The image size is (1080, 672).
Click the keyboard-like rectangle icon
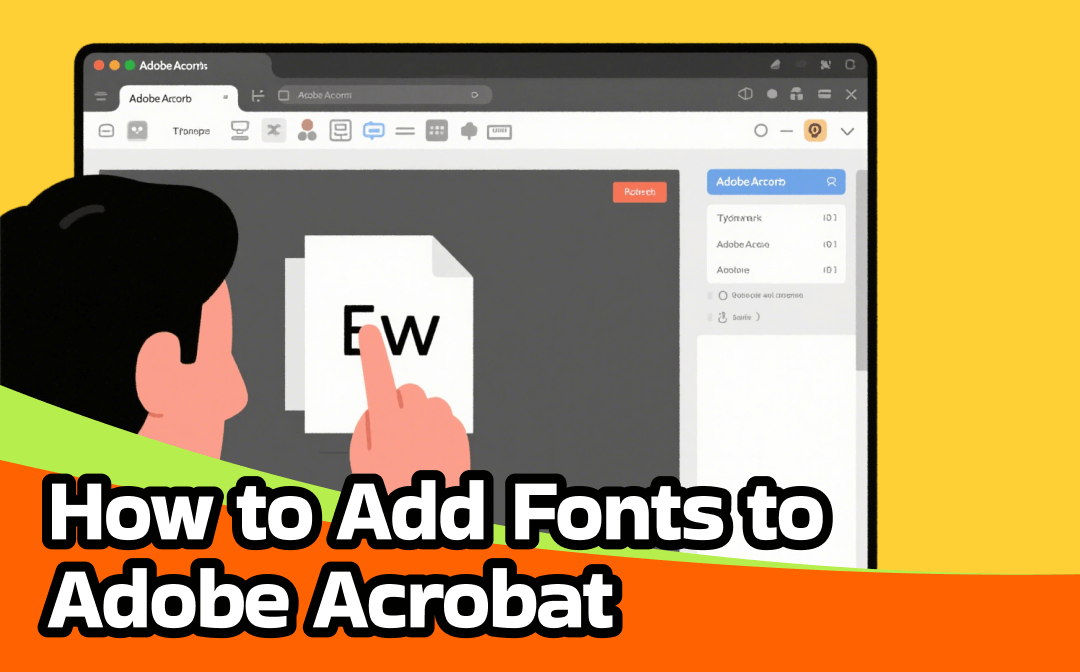499,132
